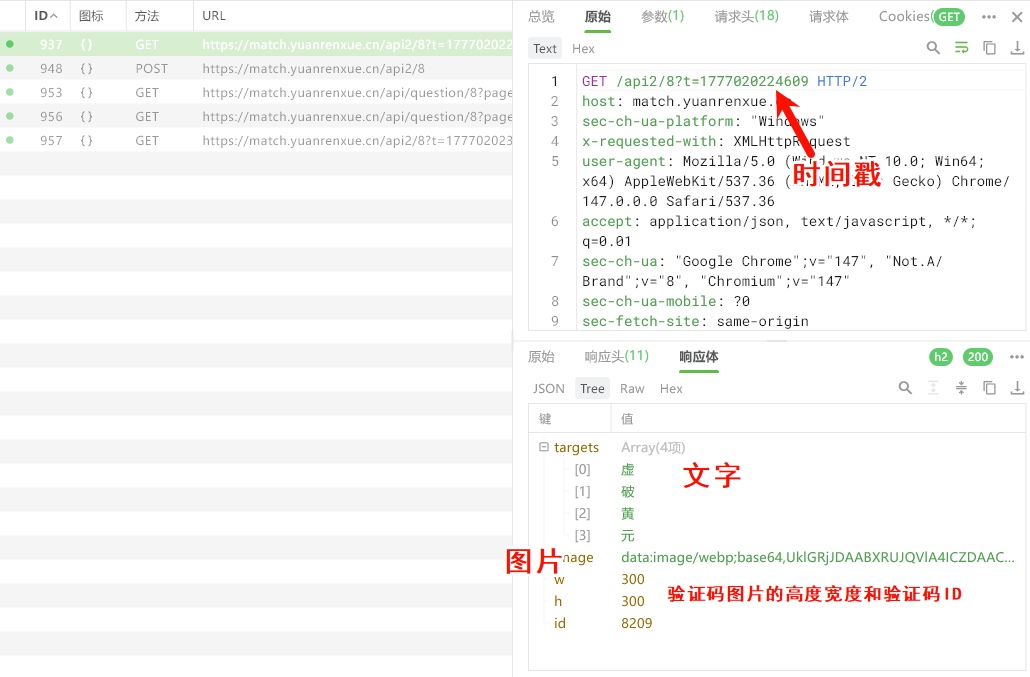The width and height of the screenshot is (1030, 677).
Task: Click the JSON icon in row 948
Action: tap(86, 68)
